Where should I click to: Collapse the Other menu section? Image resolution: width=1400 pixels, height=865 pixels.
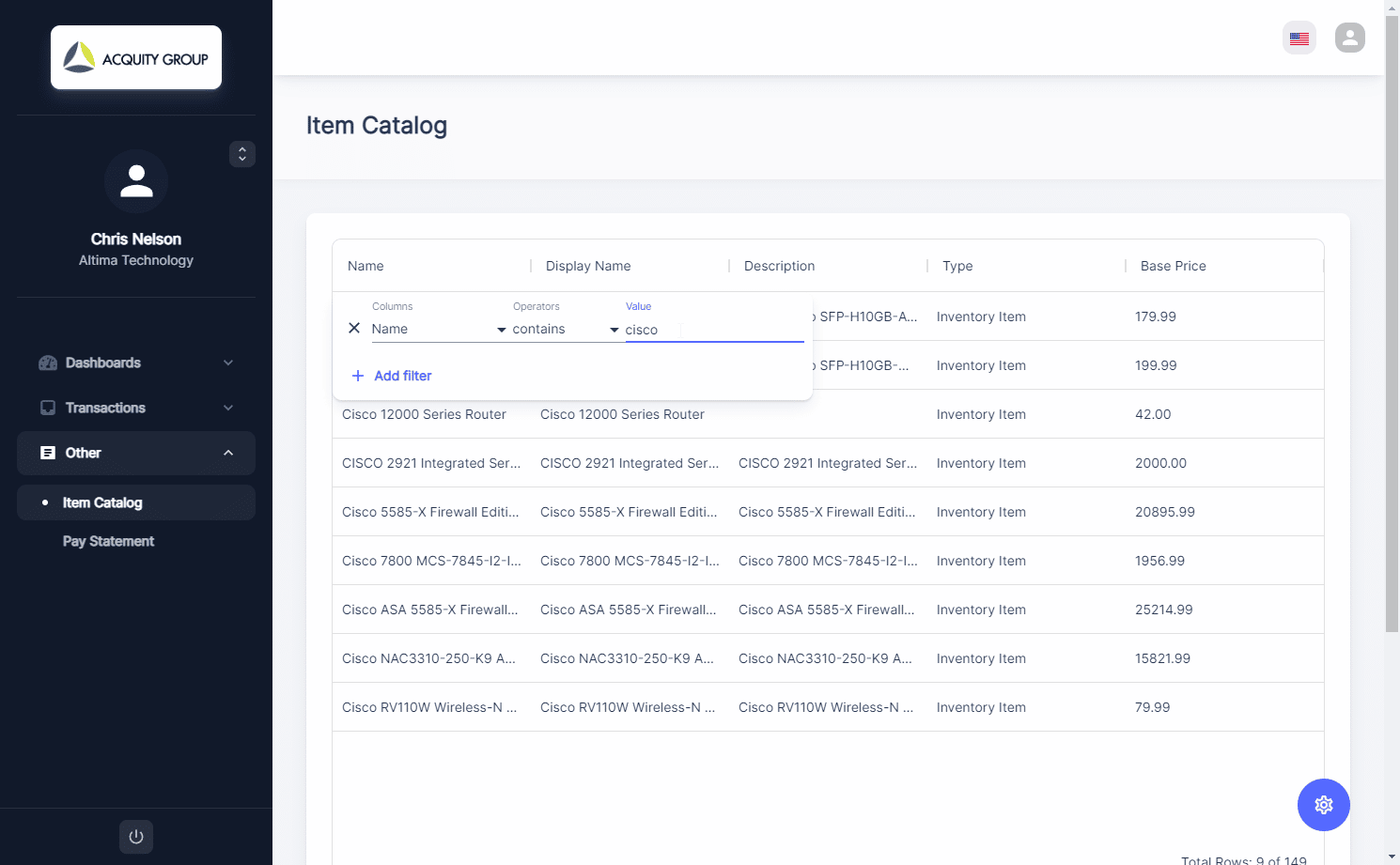136,454
